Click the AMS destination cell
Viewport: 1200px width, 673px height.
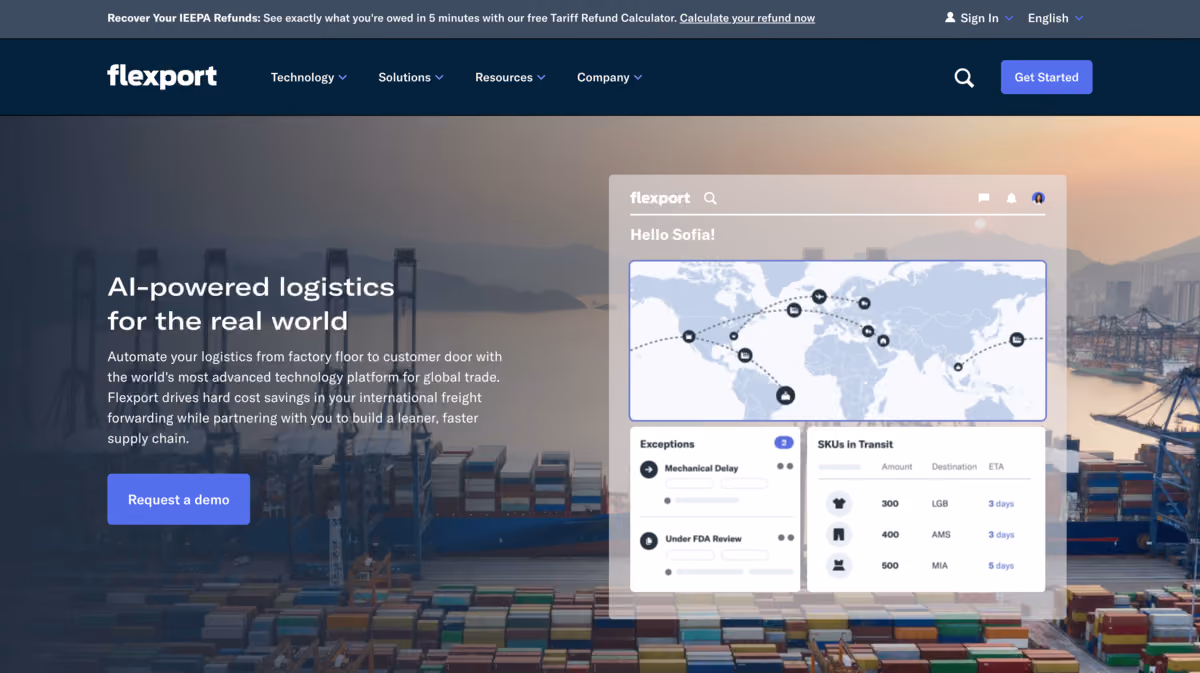coord(941,535)
